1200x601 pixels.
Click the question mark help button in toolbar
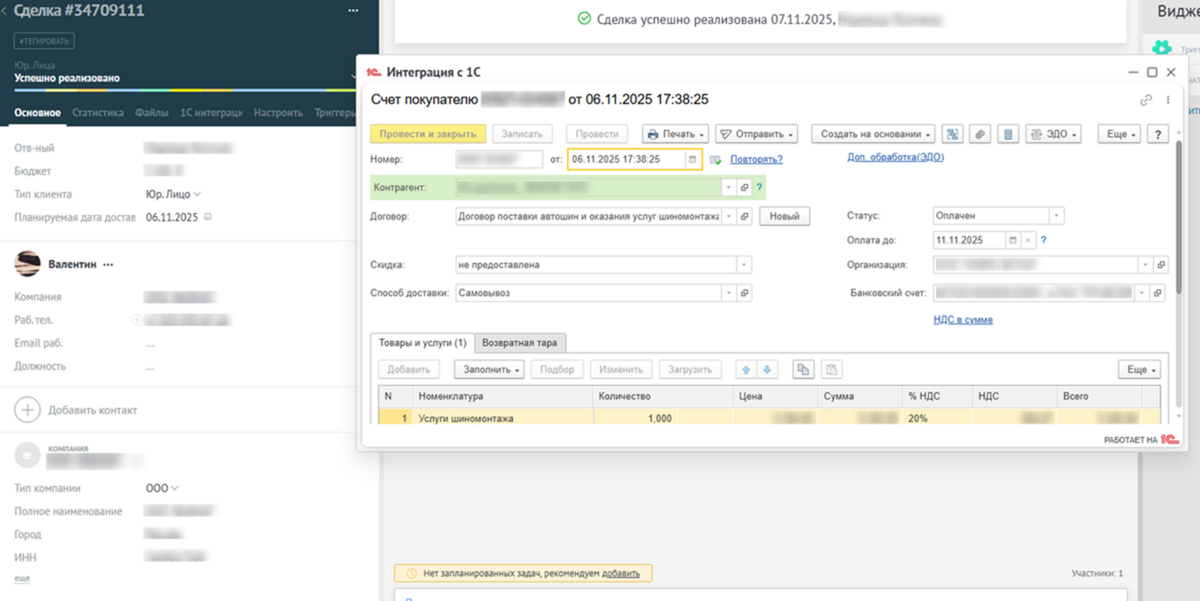tap(1158, 134)
